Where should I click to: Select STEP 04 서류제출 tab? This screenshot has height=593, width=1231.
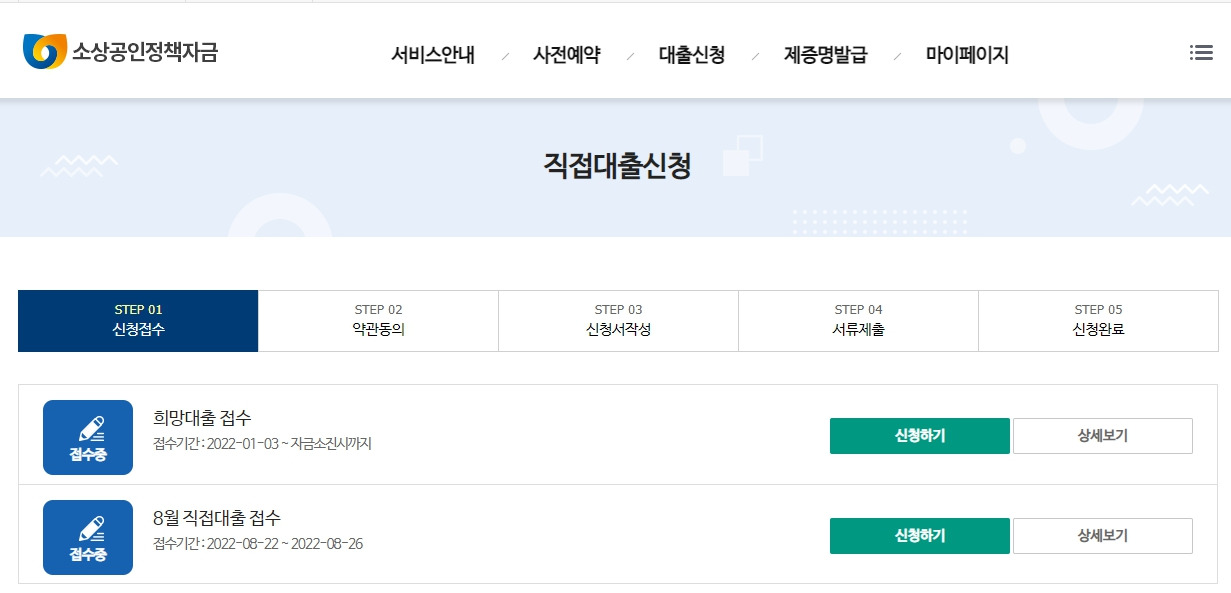click(x=858, y=321)
